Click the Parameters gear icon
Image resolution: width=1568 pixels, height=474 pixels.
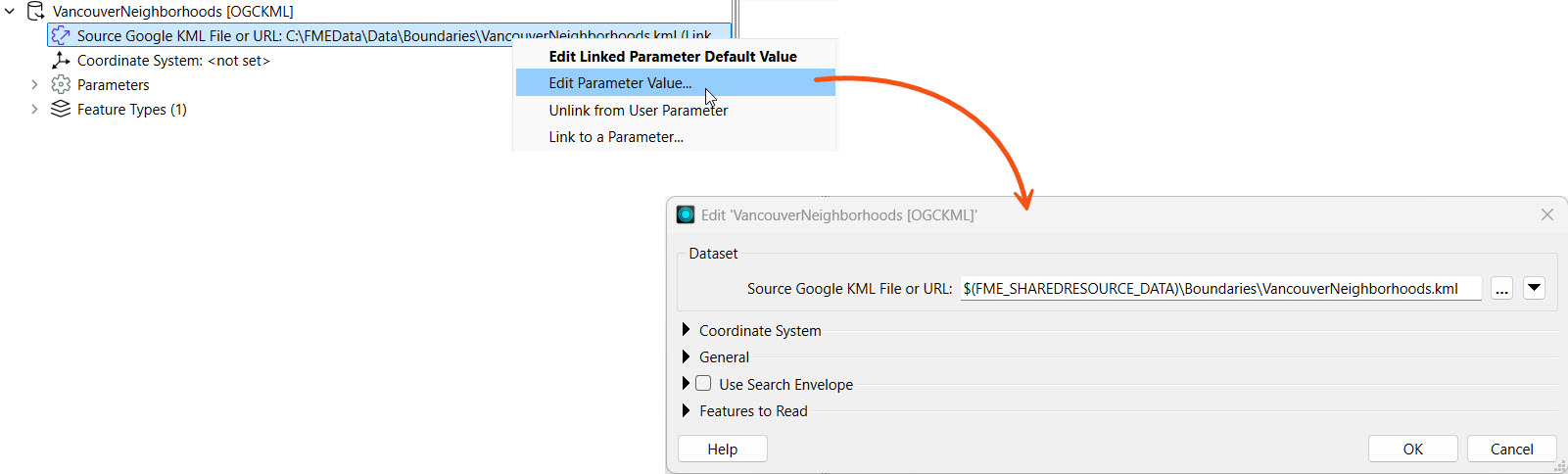61,85
